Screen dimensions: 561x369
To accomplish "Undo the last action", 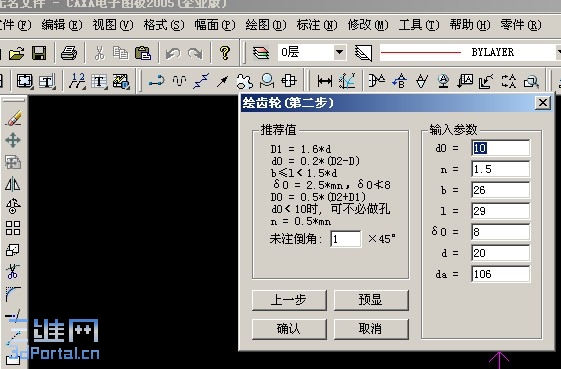I will pos(173,54).
